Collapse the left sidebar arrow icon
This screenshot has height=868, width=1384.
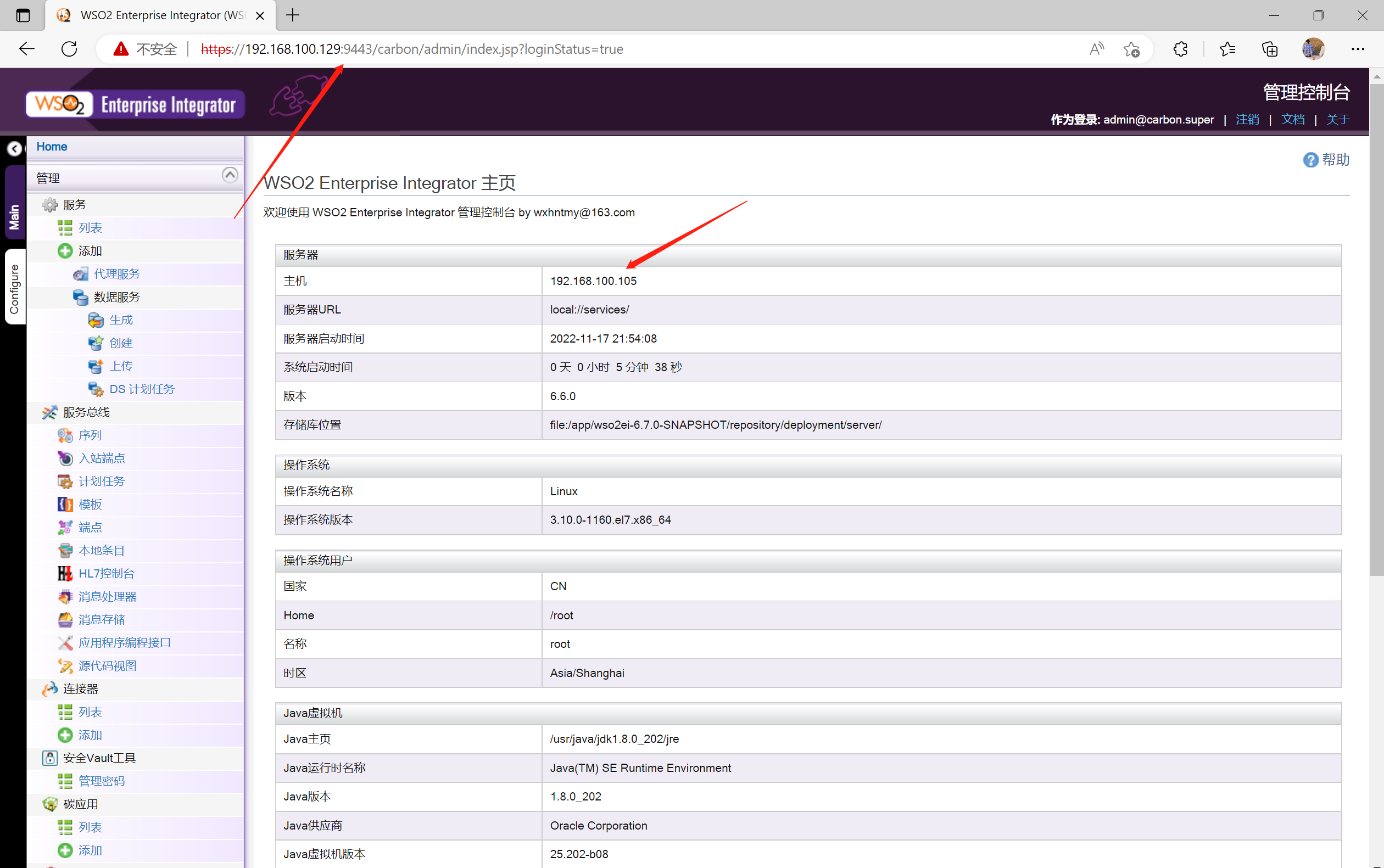(14, 149)
